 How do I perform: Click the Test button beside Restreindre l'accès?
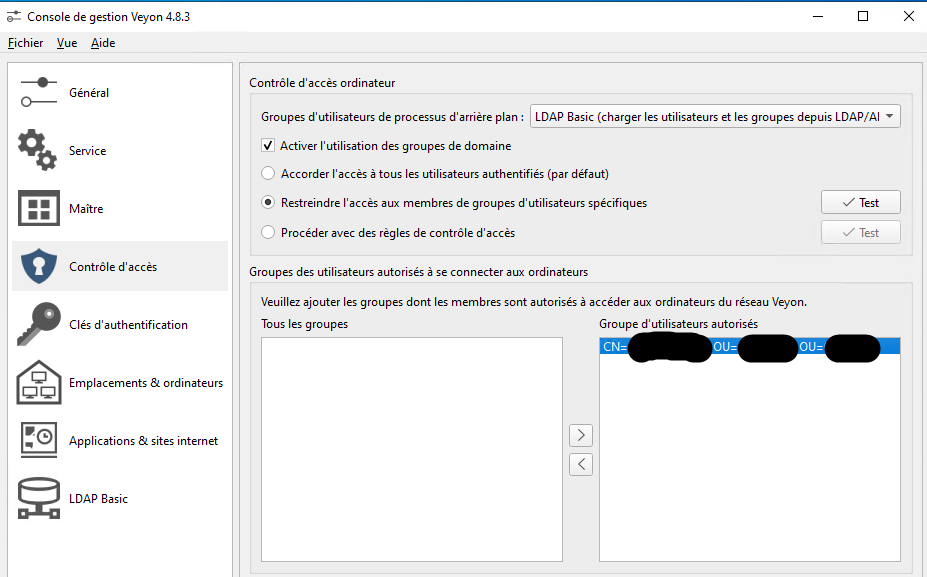pyautogui.click(x=861, y=202)
